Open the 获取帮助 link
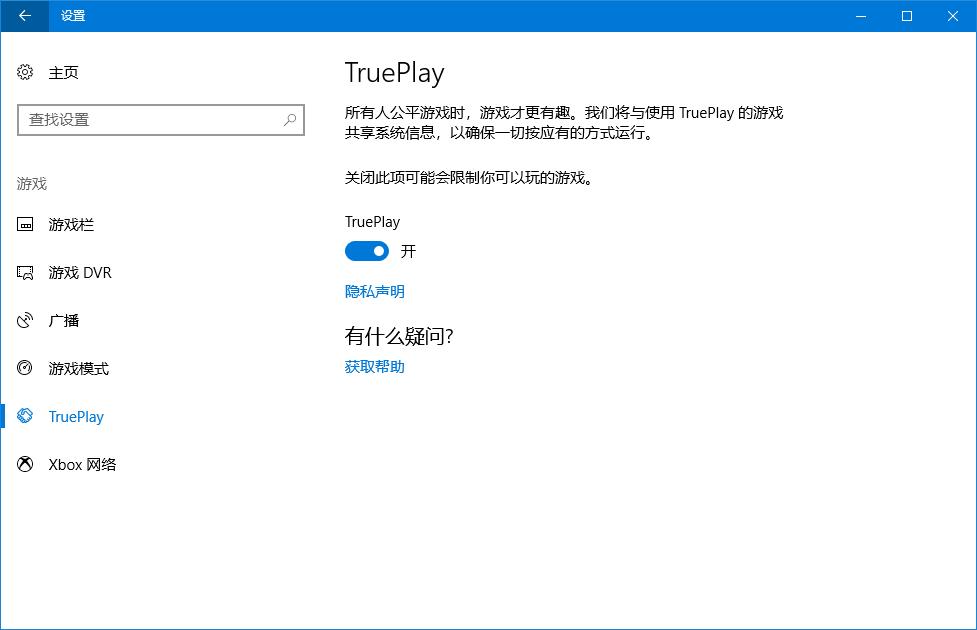 [x=374, y=366]
